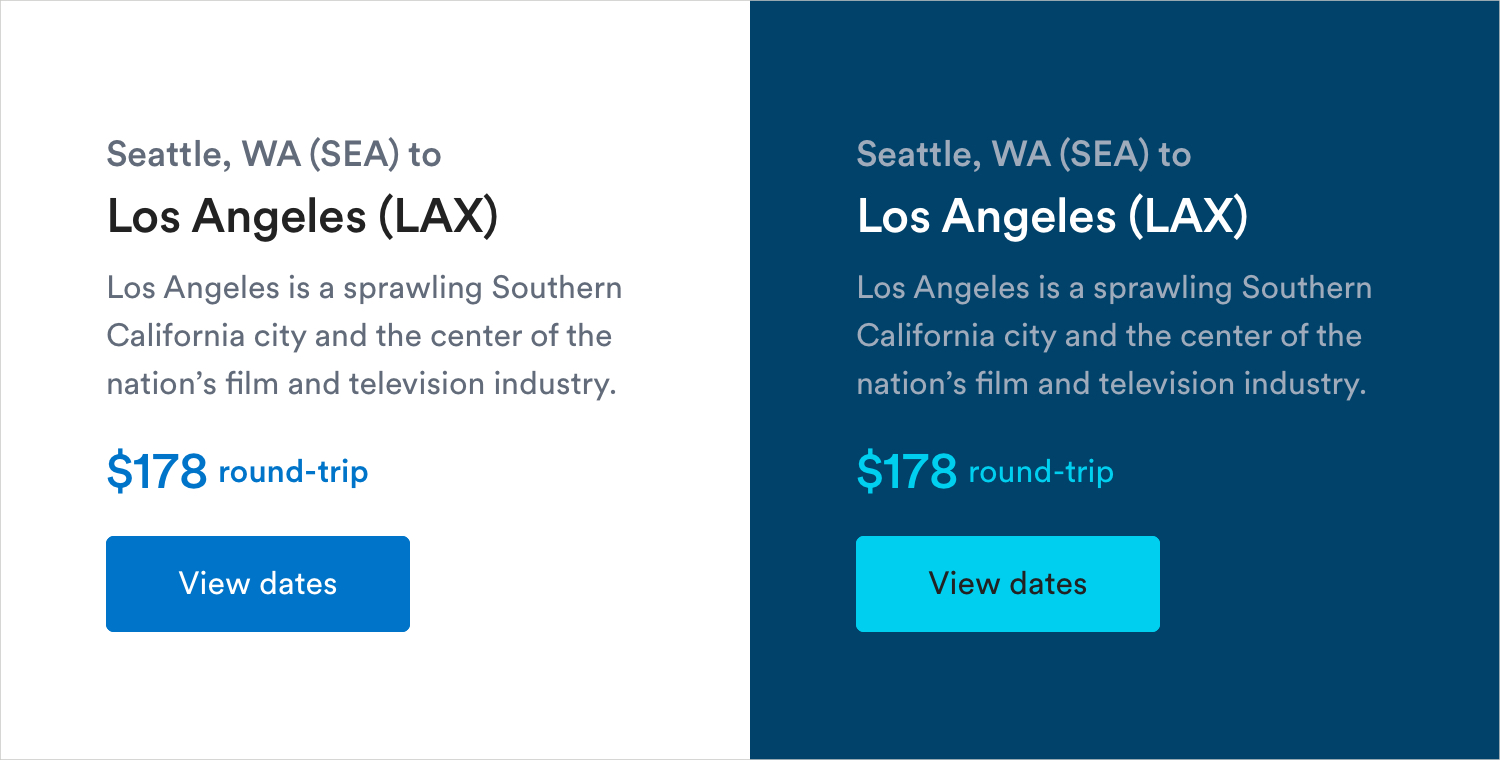Screen dimensions: 1500x760
Task: Click the California city description line on white card
Action: (x=359, y=336)
